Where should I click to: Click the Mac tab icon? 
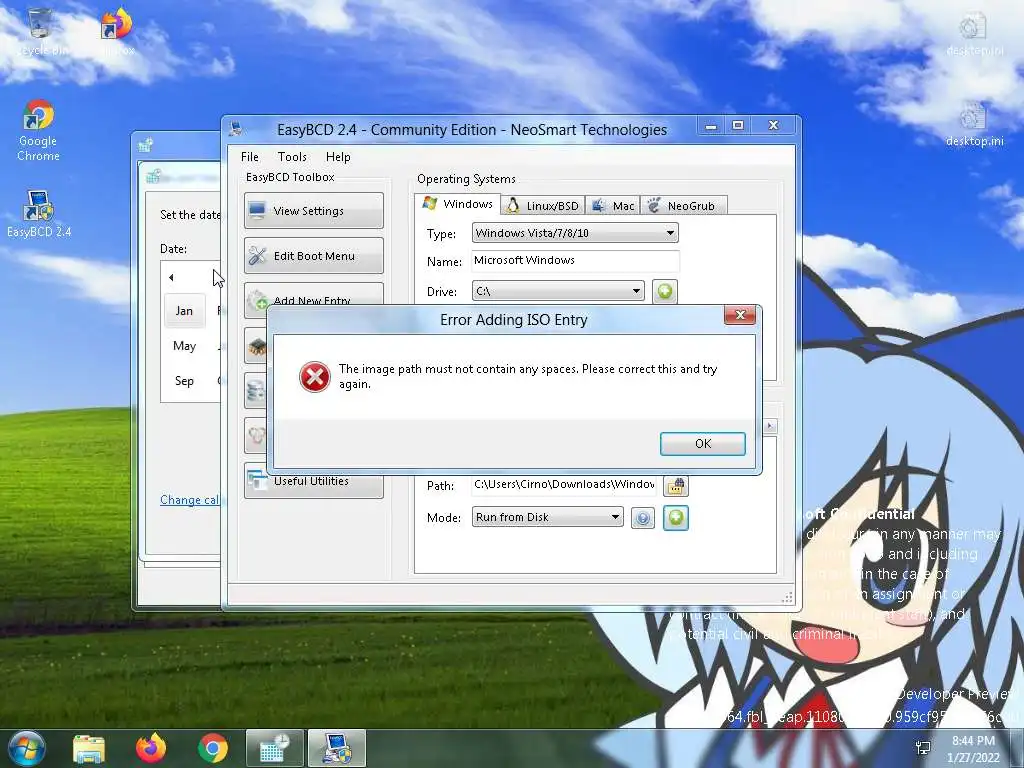tap(598, 206)
